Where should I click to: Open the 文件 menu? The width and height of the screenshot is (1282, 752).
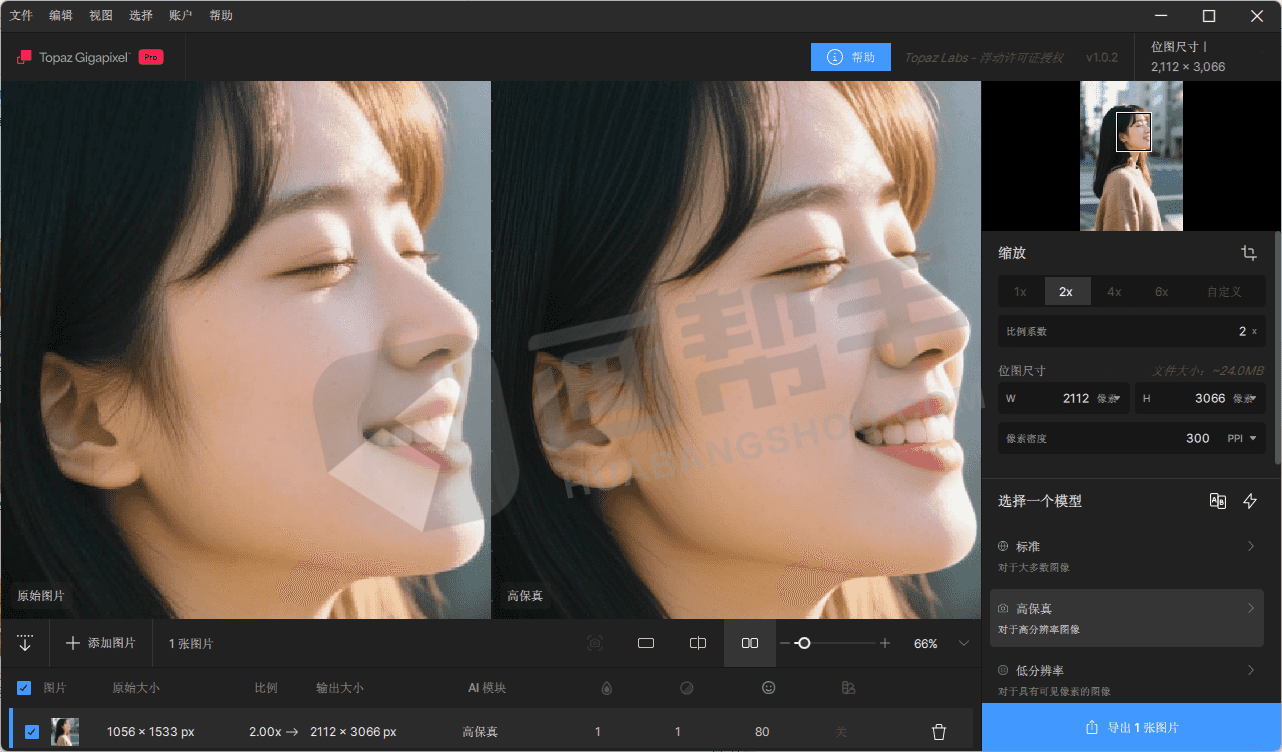point(21,16)
